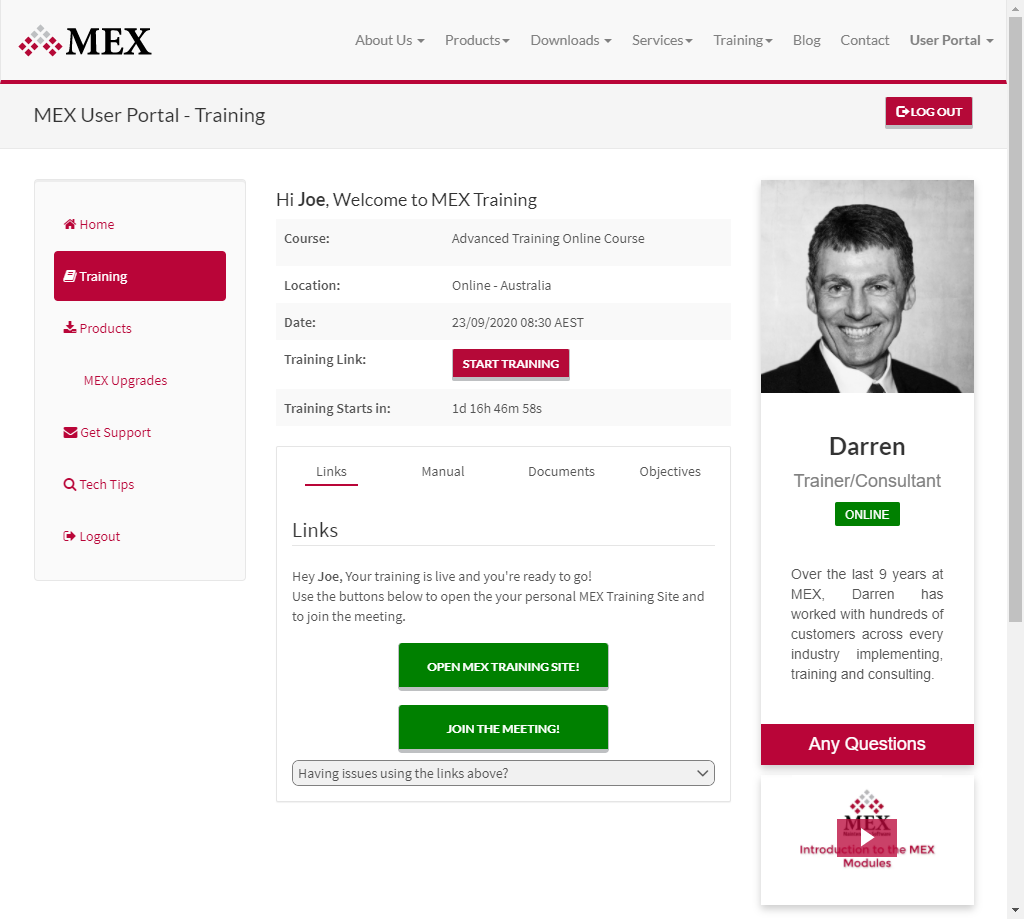Viewport: 1024px width, 919px height.
Task: Click the LOG OUT button at top right
Action: (929, 112)
